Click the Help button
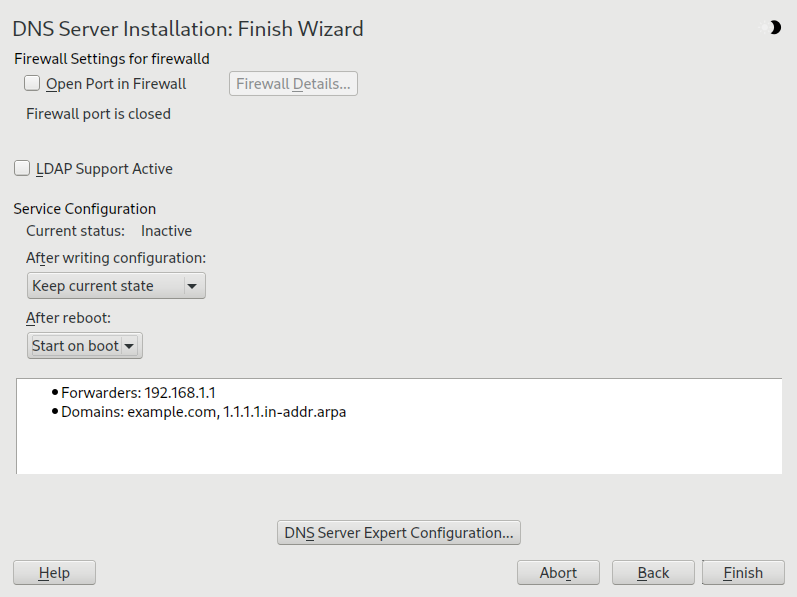This screenshot has width=797, height=597. pos(54,573)
